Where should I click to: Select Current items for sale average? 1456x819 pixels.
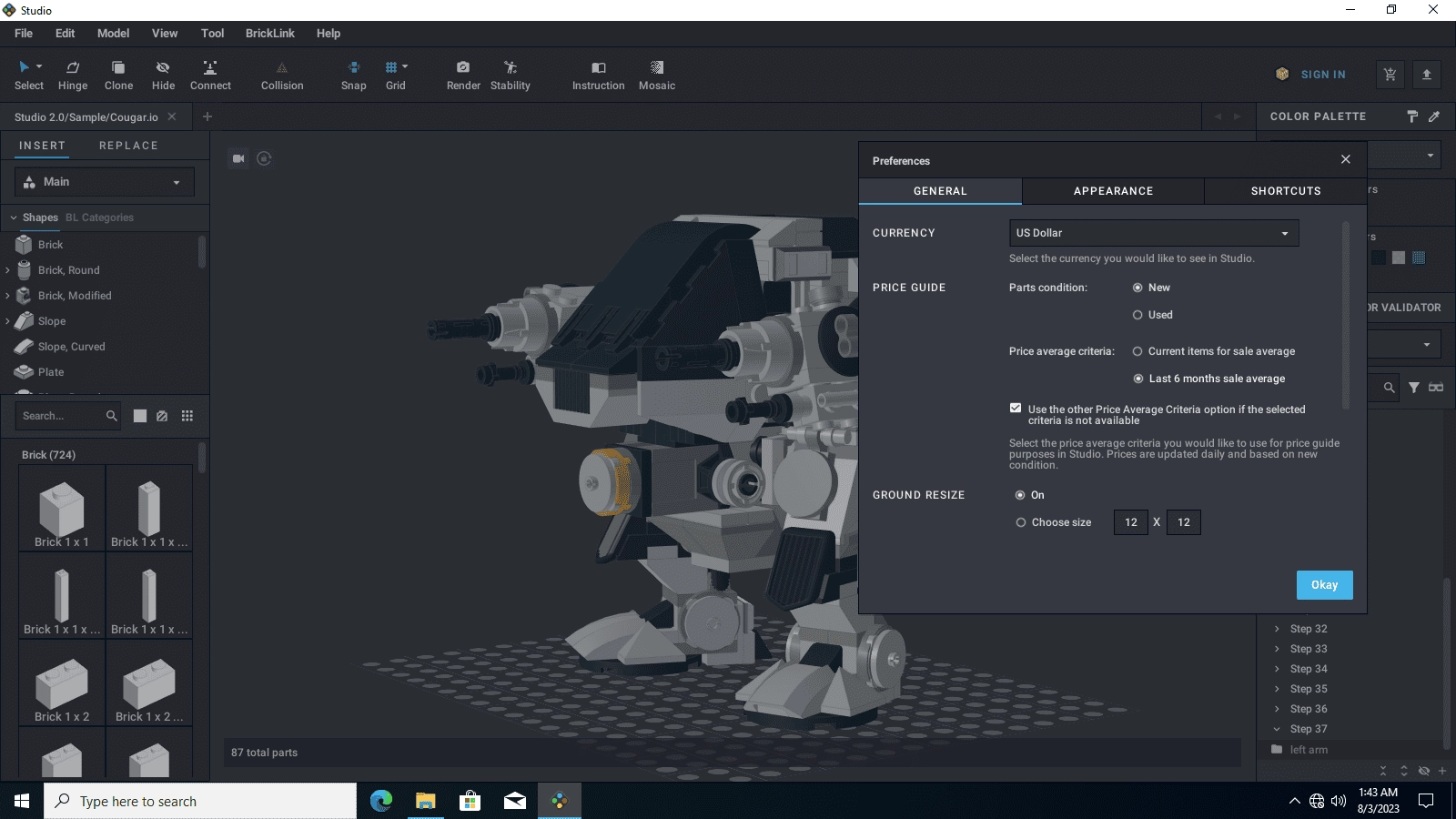1137,351
